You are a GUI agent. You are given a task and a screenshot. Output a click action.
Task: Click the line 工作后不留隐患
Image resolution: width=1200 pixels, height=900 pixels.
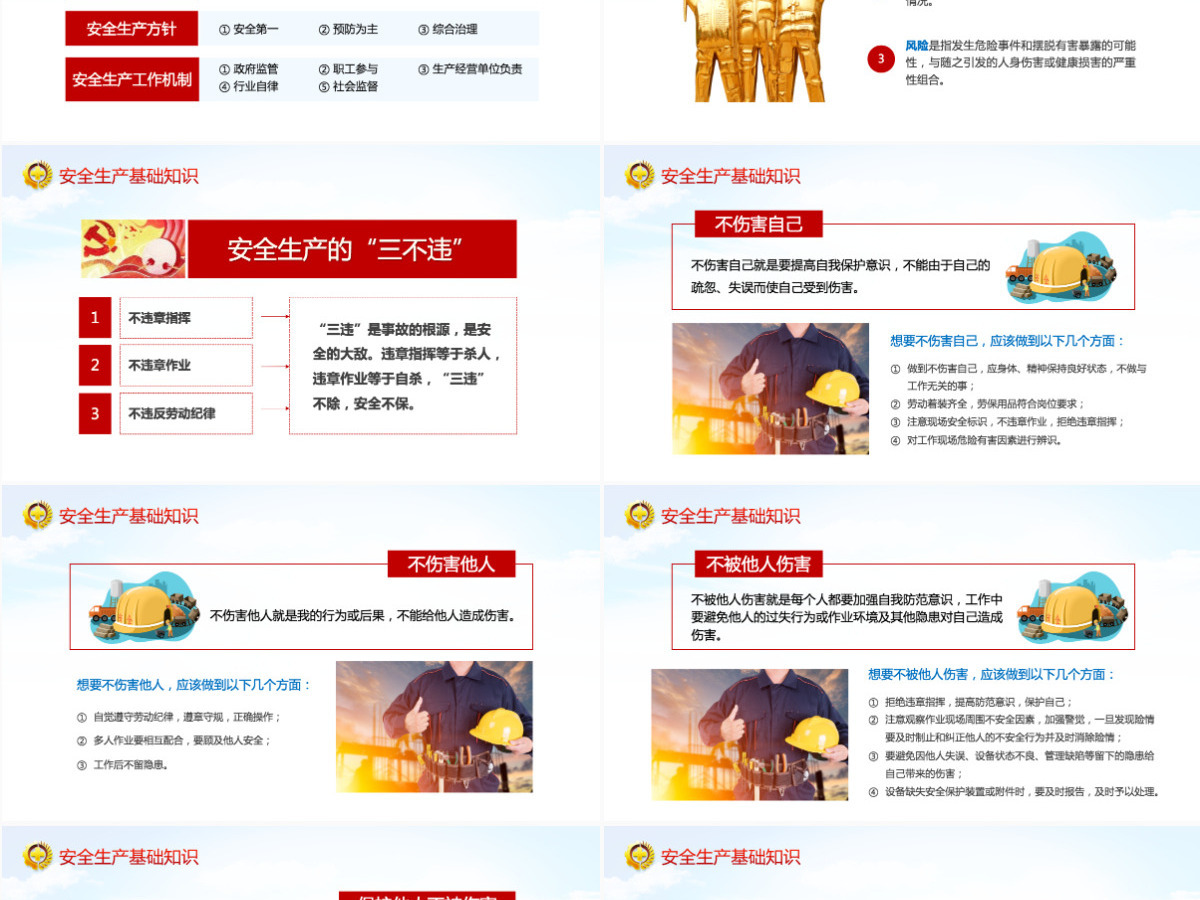coord(122,765)
